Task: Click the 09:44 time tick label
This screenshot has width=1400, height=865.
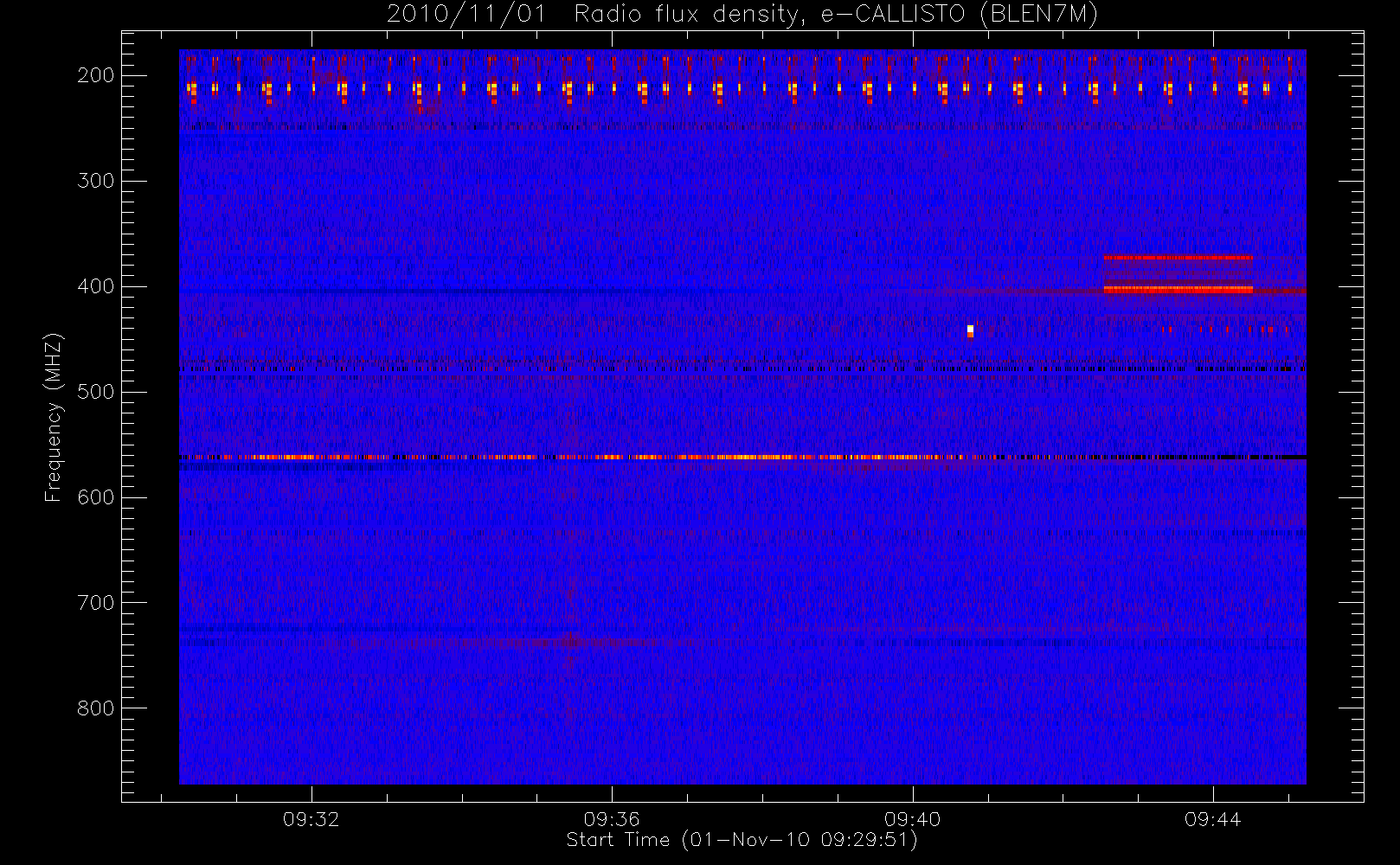Action: click(1212, 819)
